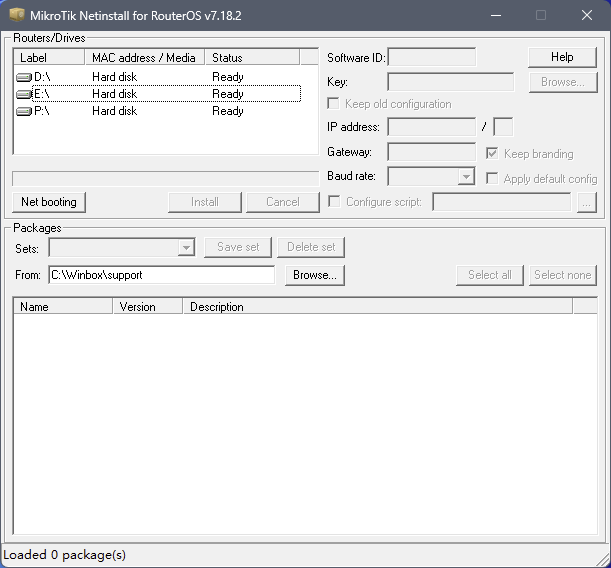
Task: Click the Software ID field
Action: tap(431, 58)
